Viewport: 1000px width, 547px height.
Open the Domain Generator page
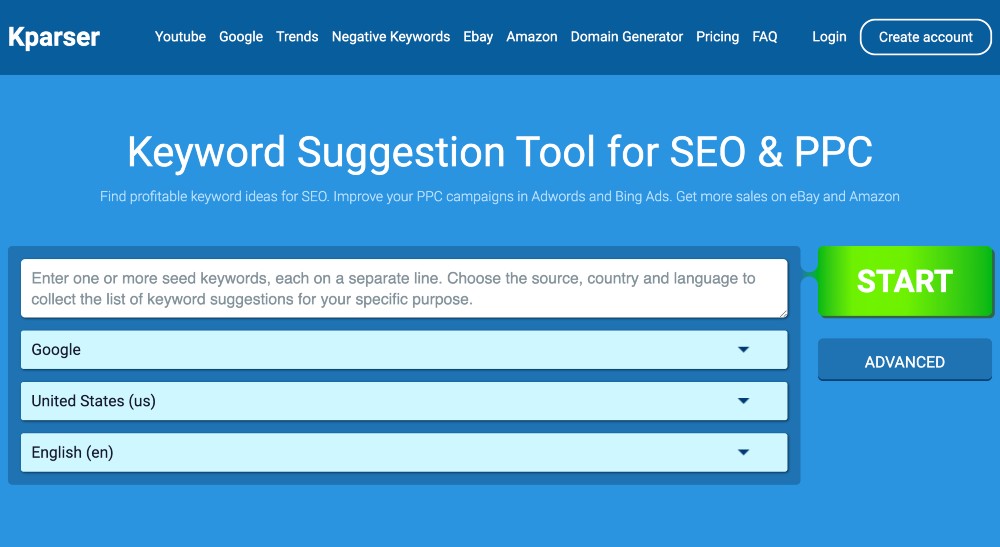coord(627,37)
